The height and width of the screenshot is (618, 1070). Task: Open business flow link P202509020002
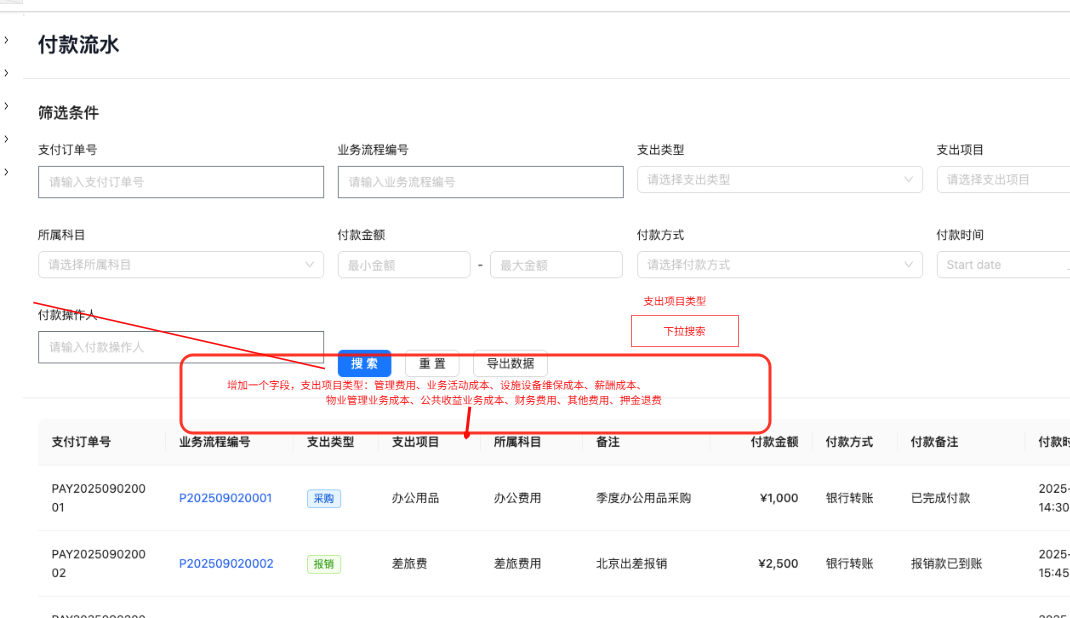pos(225,563)
